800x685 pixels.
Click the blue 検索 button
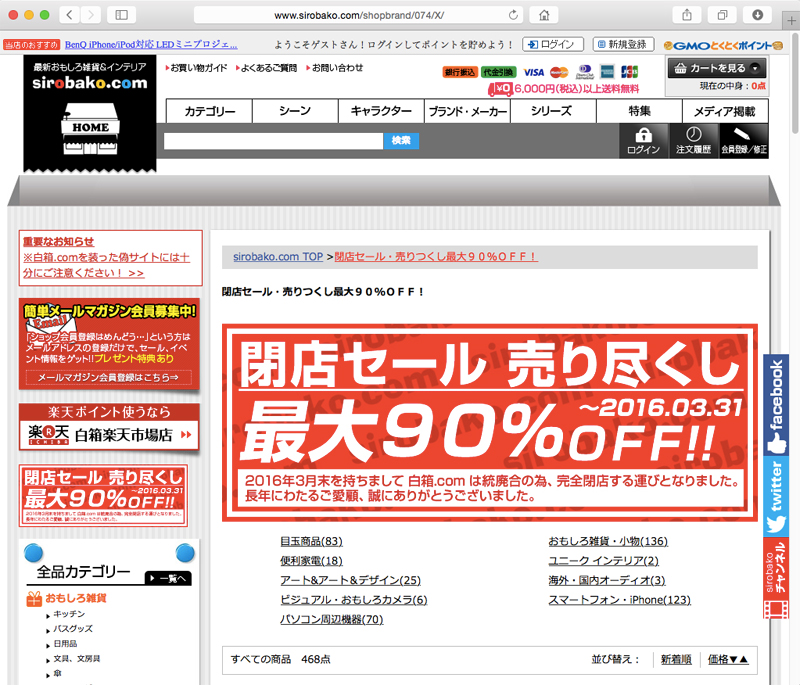click(x=401, y=141)
